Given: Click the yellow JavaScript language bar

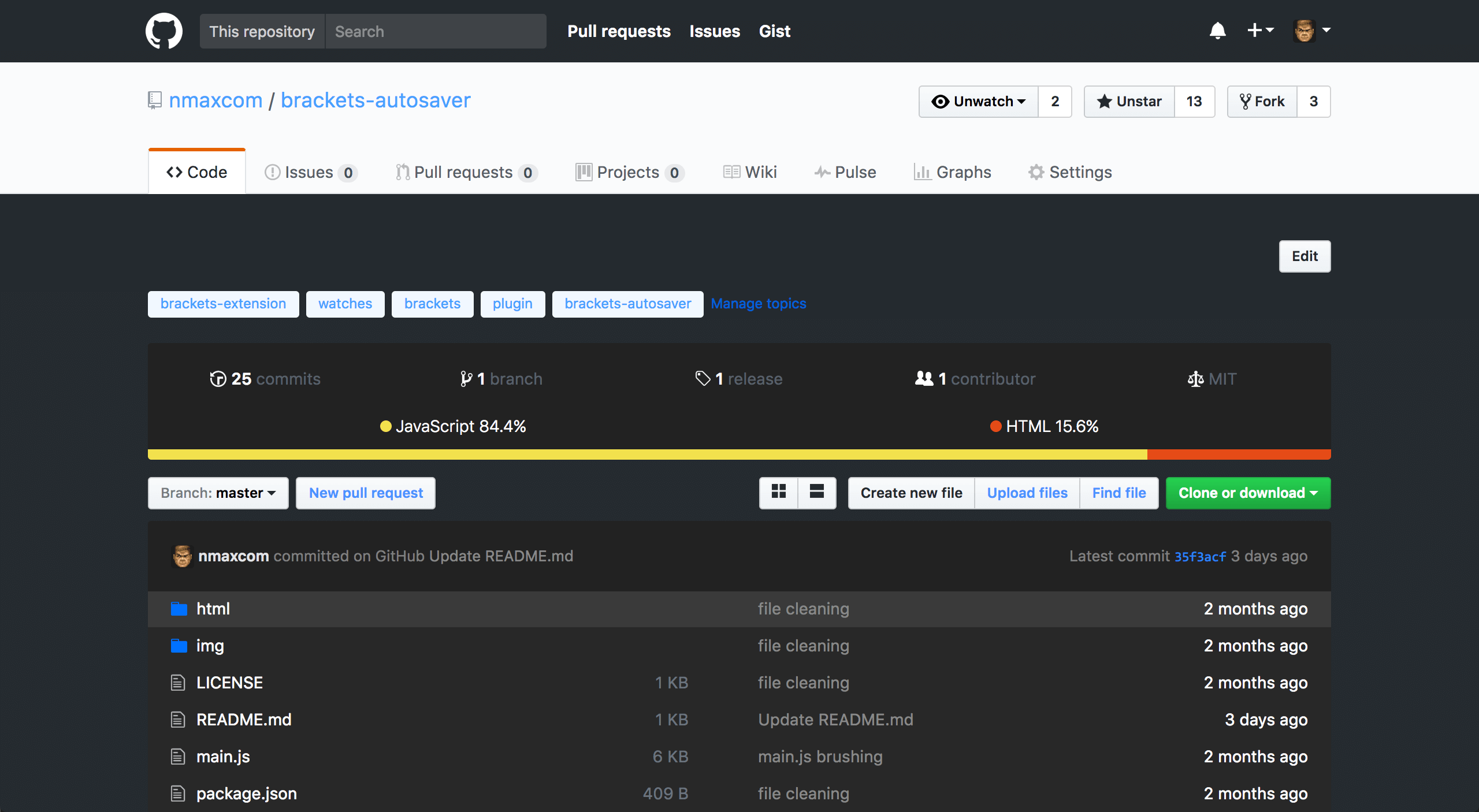Looking at the screenshot, I should [647, 455].
